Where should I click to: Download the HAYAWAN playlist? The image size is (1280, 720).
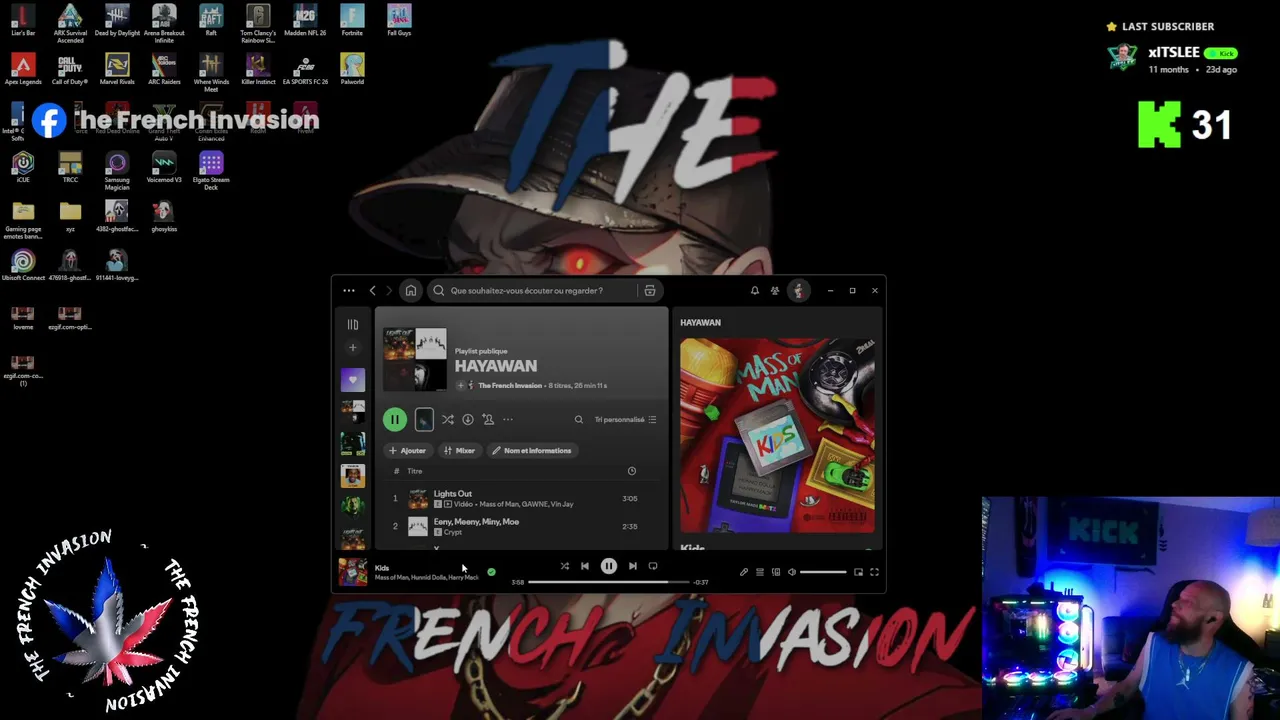(x=468, y=420)
